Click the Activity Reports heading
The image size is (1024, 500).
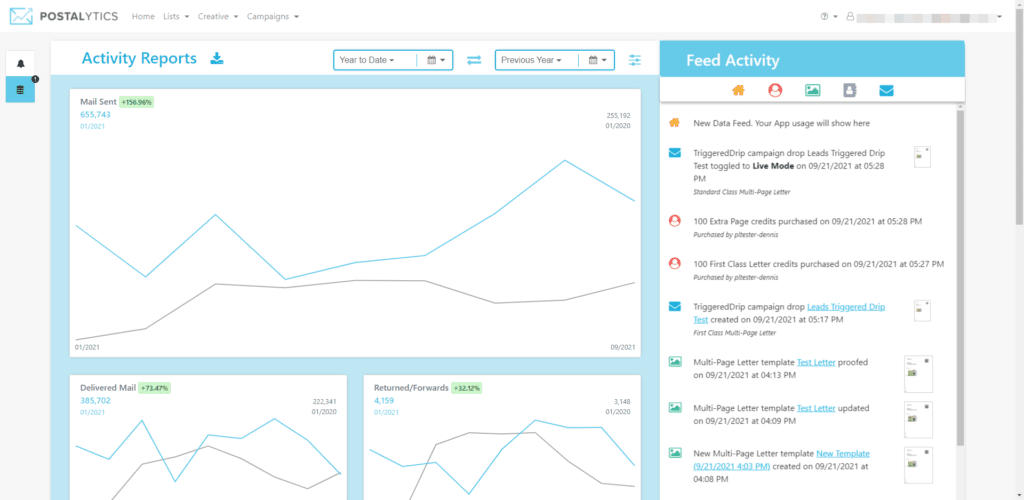pyautogui.click(x=139, y=58)
